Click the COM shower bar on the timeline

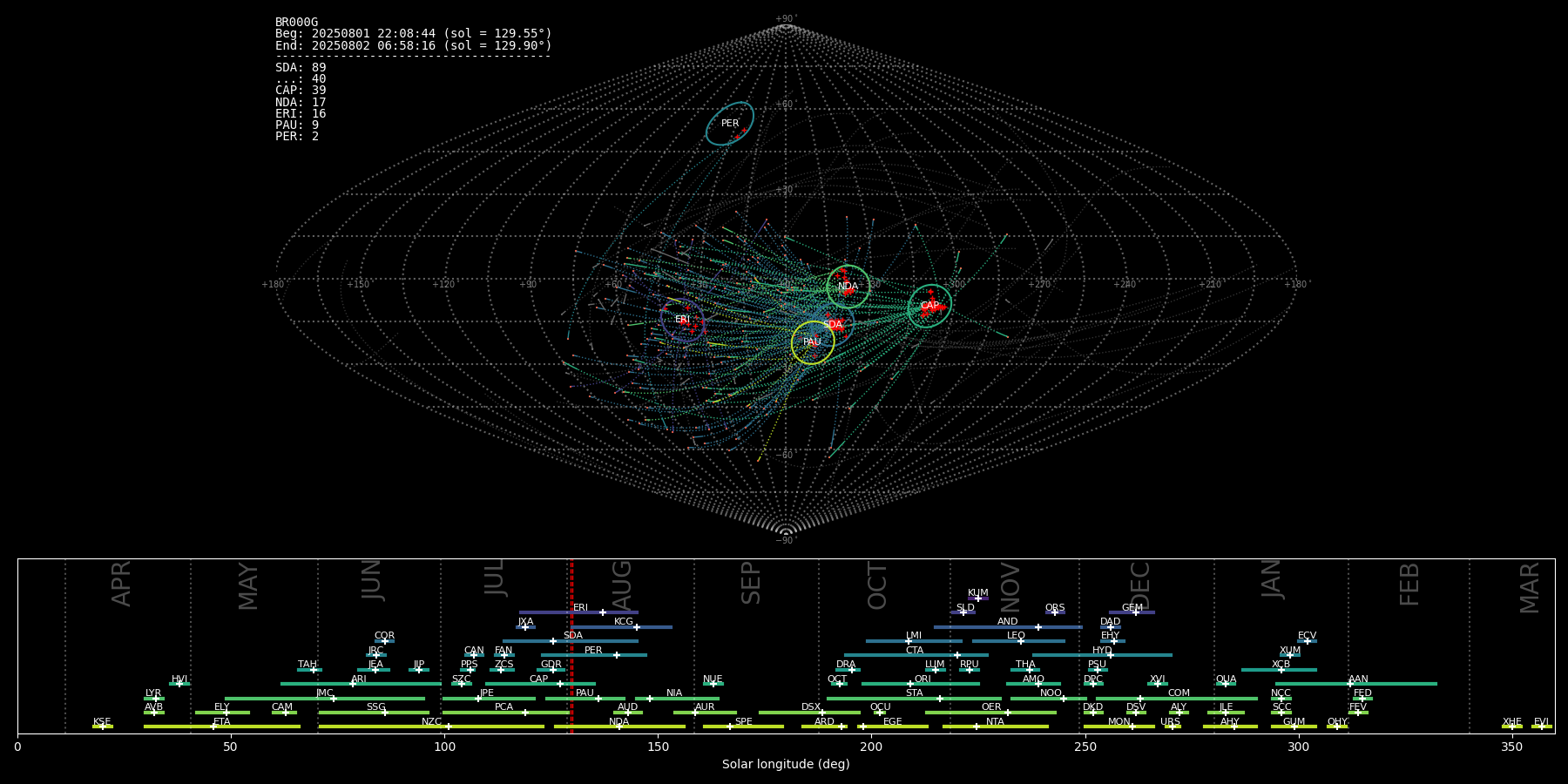1178,698
